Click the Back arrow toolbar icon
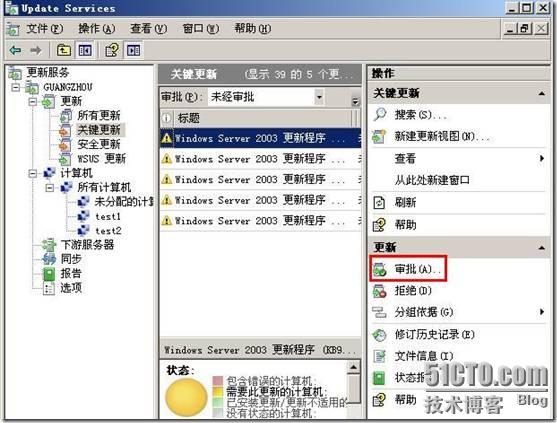 pyautogui.click(x=15, y=50)
